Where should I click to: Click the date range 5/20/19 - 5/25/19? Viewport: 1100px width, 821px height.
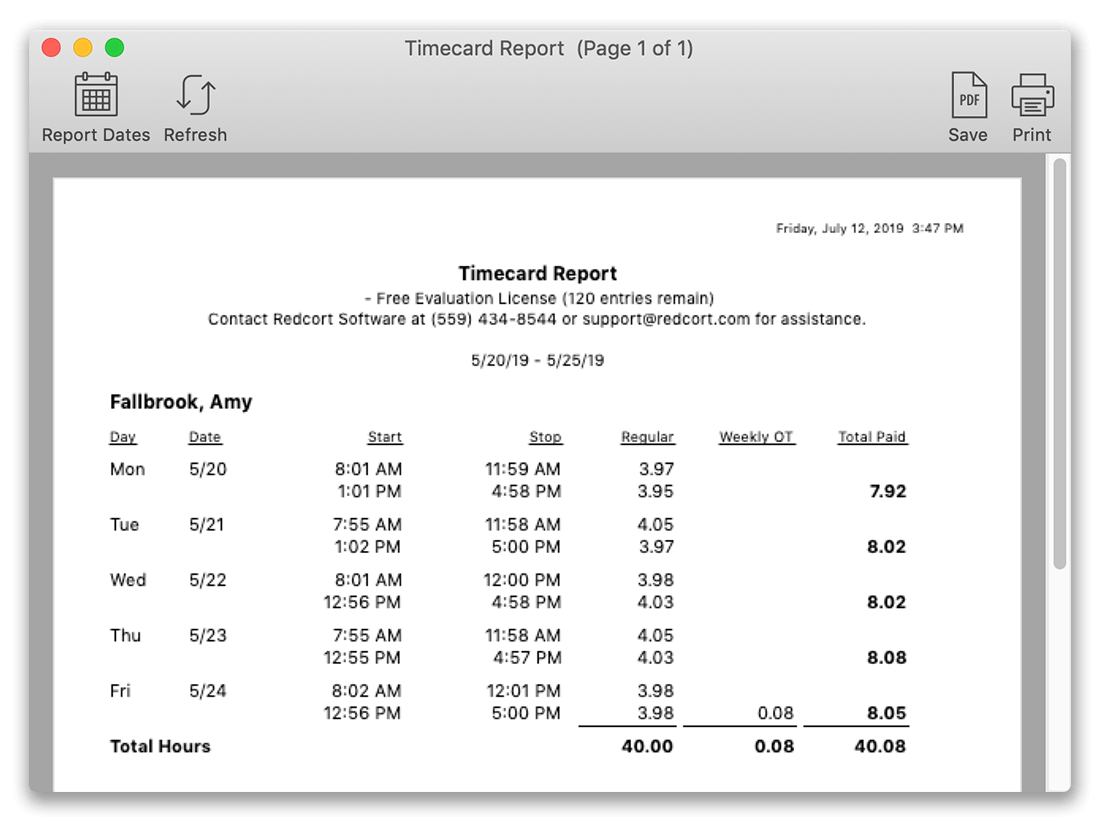(x=537, y=360)
